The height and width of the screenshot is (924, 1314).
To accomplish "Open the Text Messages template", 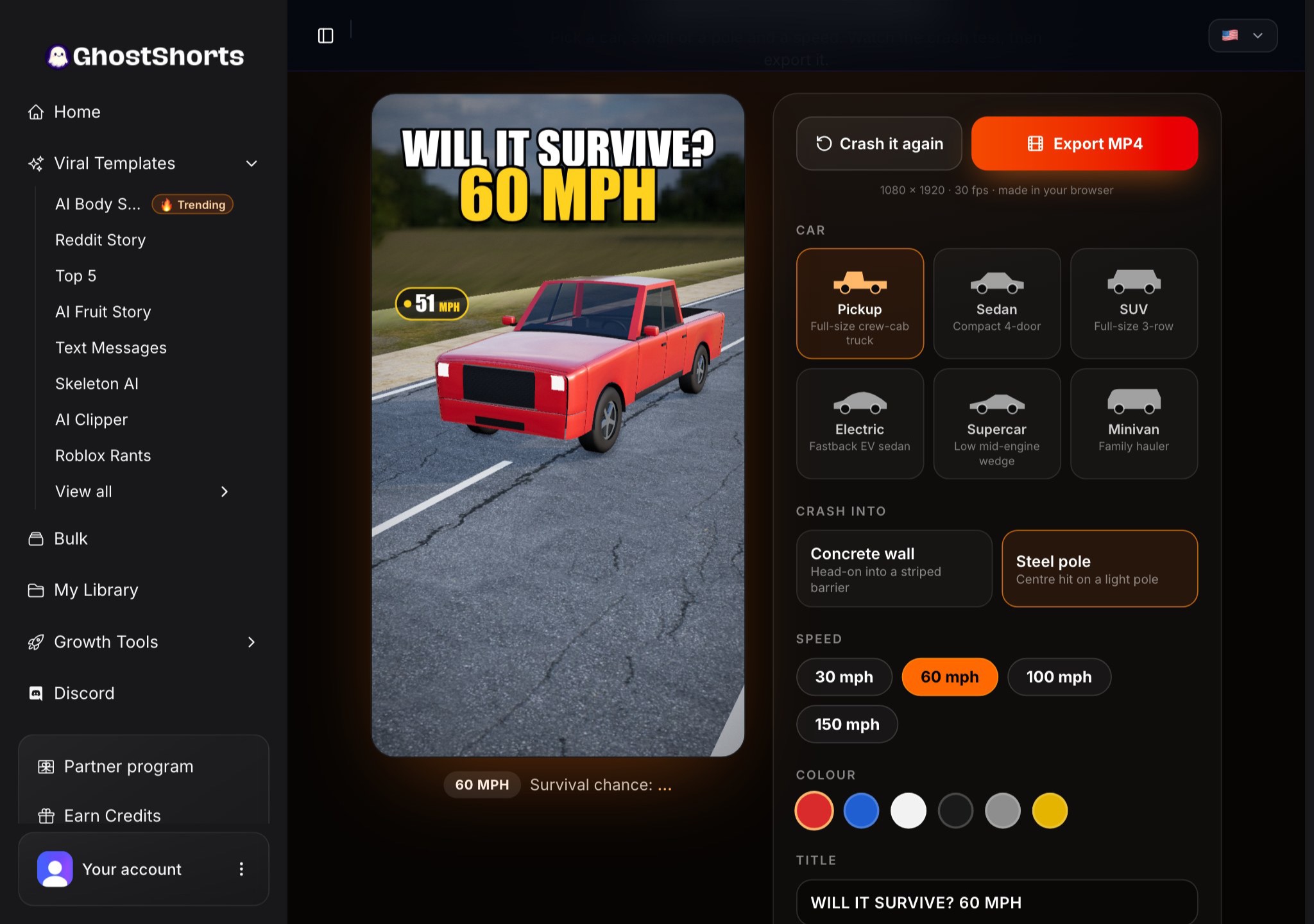I will pyautogui.click(x=111, y=348).
